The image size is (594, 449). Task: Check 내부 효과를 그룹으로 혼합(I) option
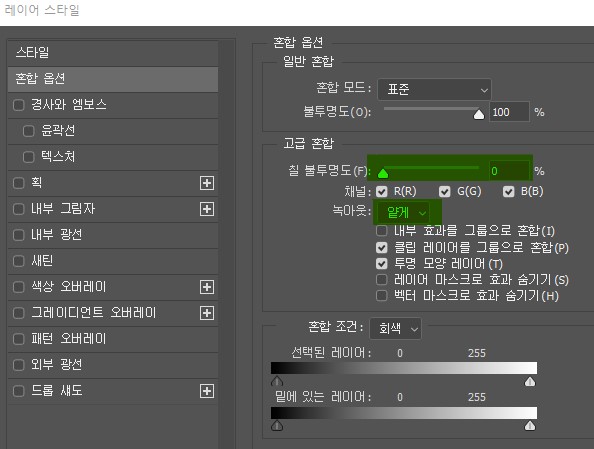[382, 230]
